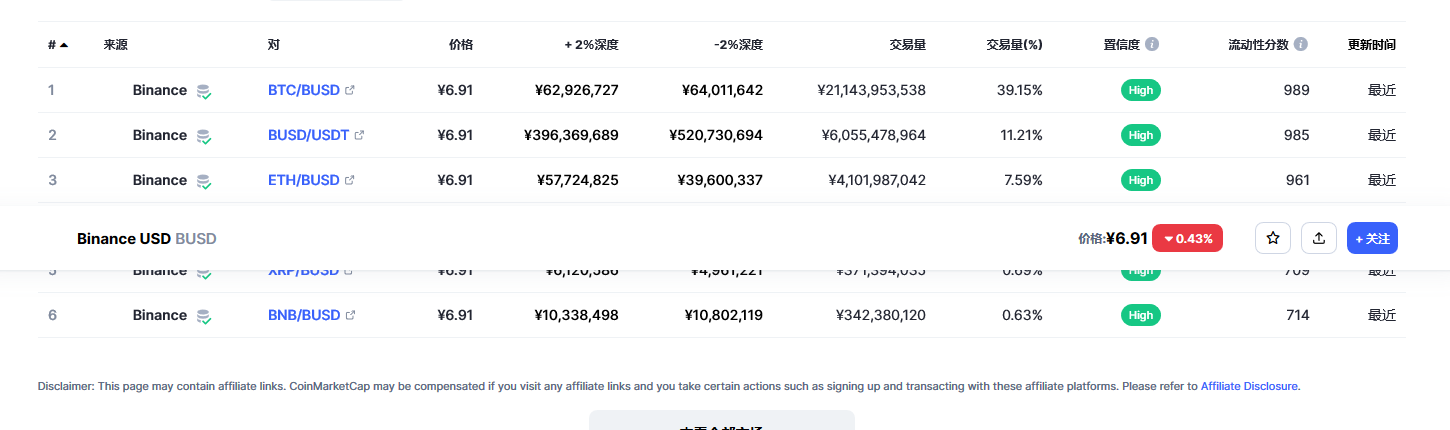1450x430 pixels.
Task: Click the red -0.43% price change badge
Action: (x=1187, y=238)
